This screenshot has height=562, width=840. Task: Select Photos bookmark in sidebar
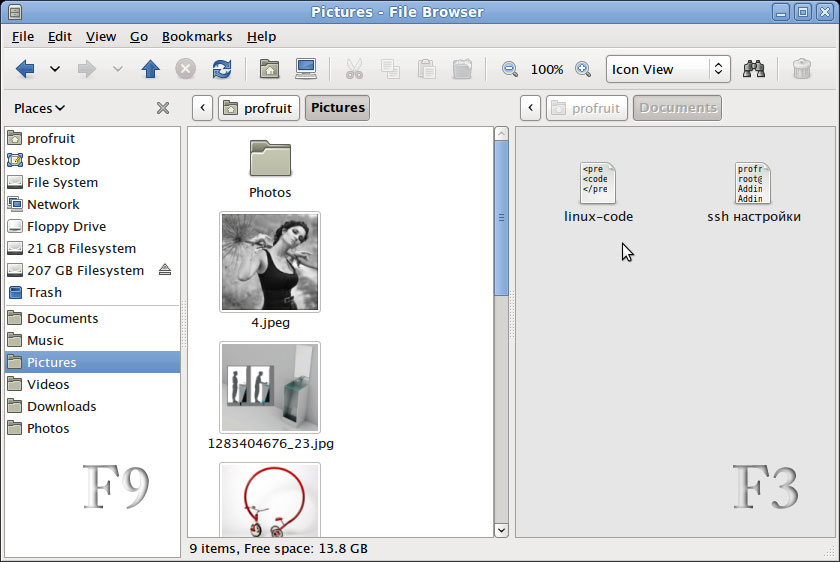(93, 428)
